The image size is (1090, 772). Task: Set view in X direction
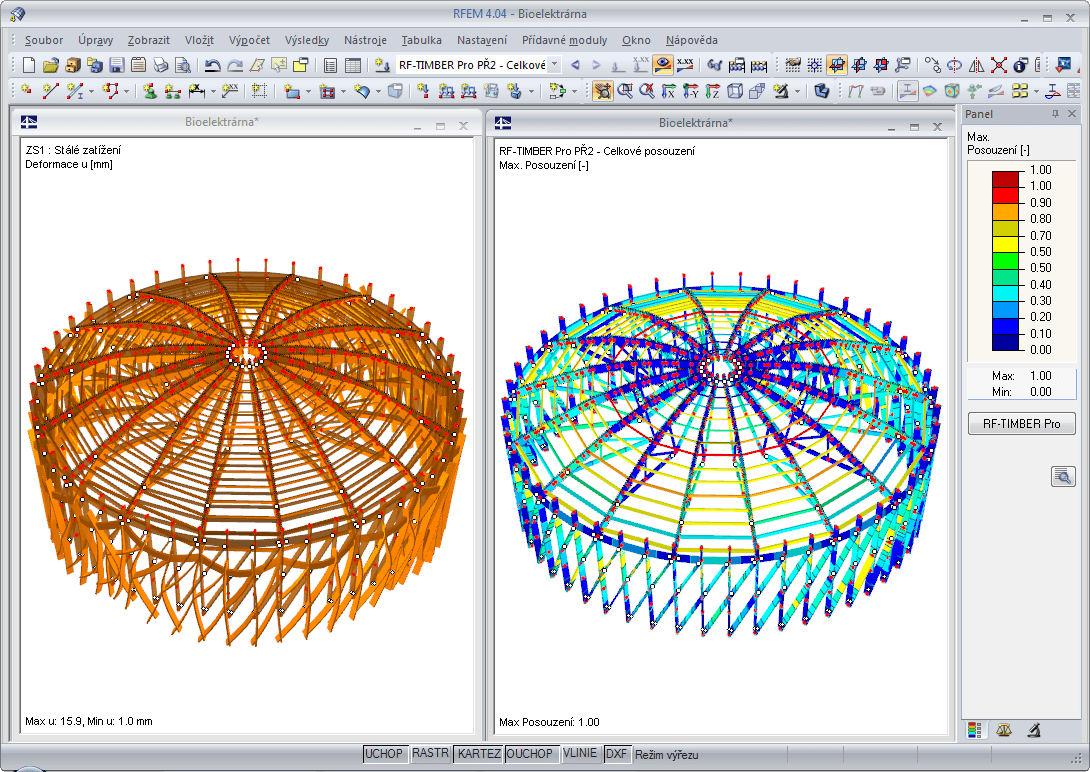coord(669,90)
